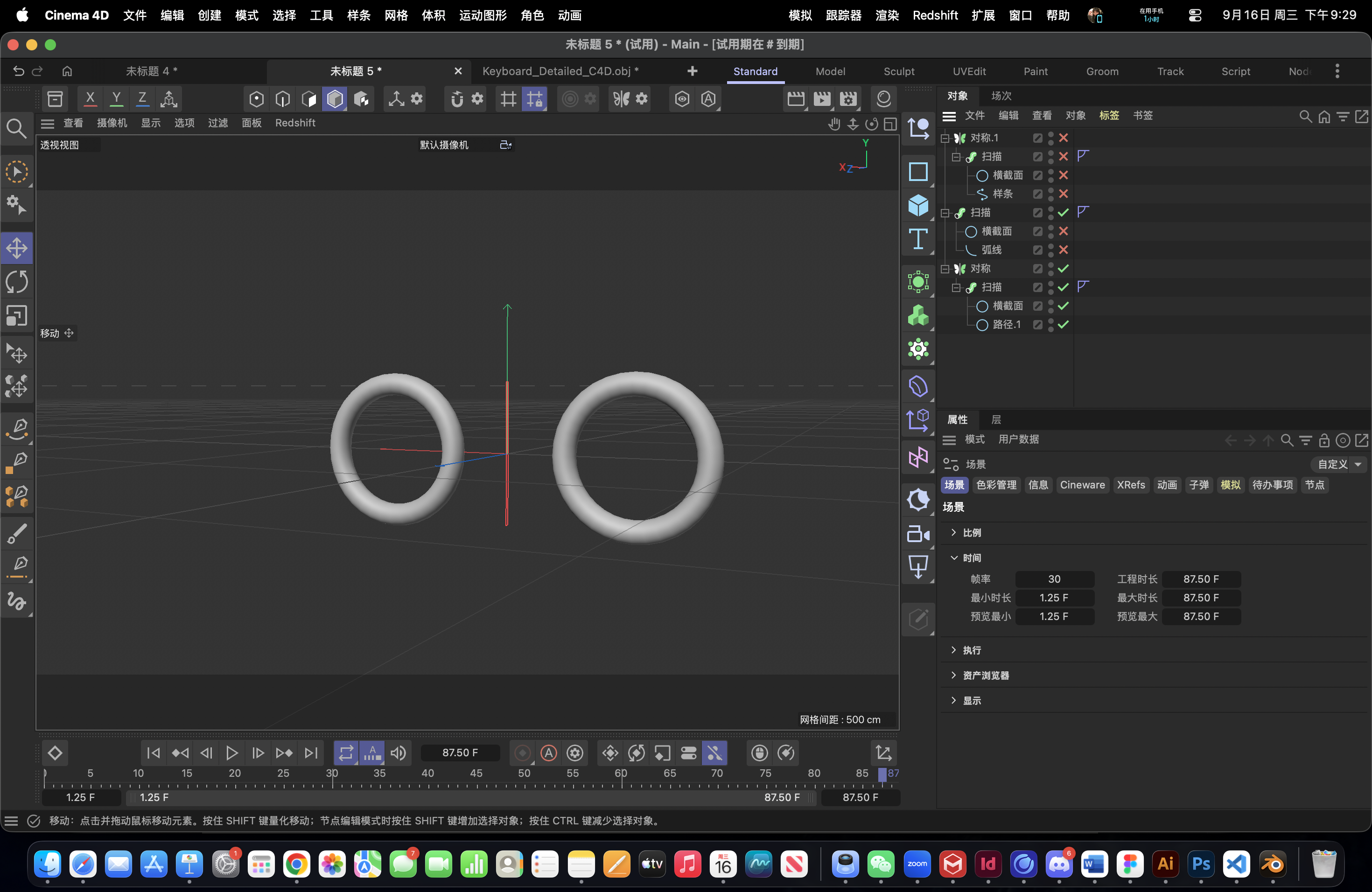The image size is (1372, 892).
Task: Undo the last action
Action: click(19, 71)
